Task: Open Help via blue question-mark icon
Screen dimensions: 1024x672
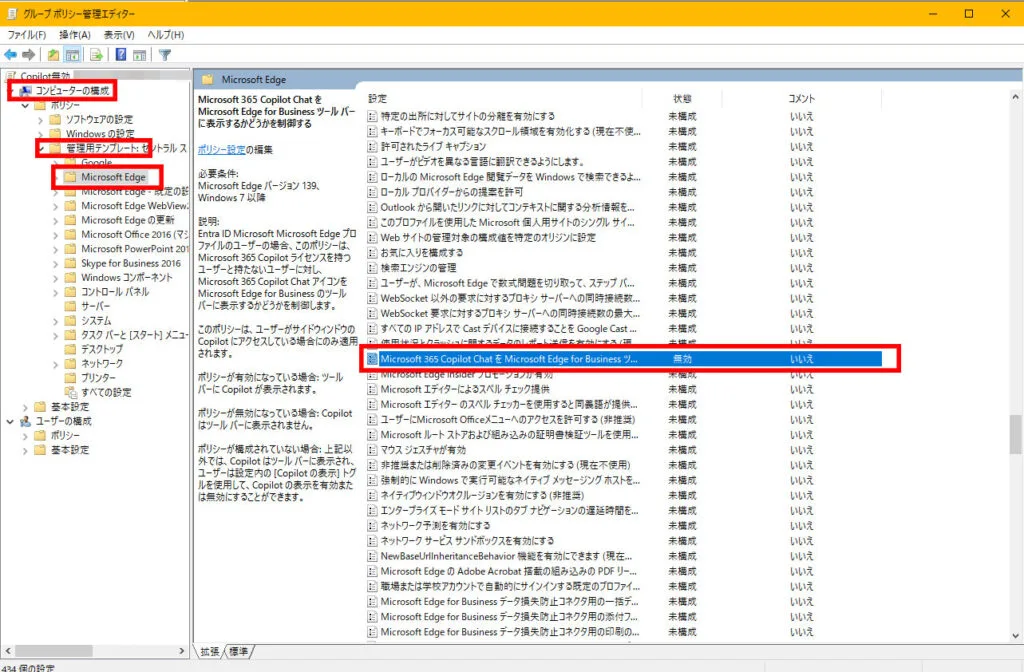Action: click(x=121, y=55)
